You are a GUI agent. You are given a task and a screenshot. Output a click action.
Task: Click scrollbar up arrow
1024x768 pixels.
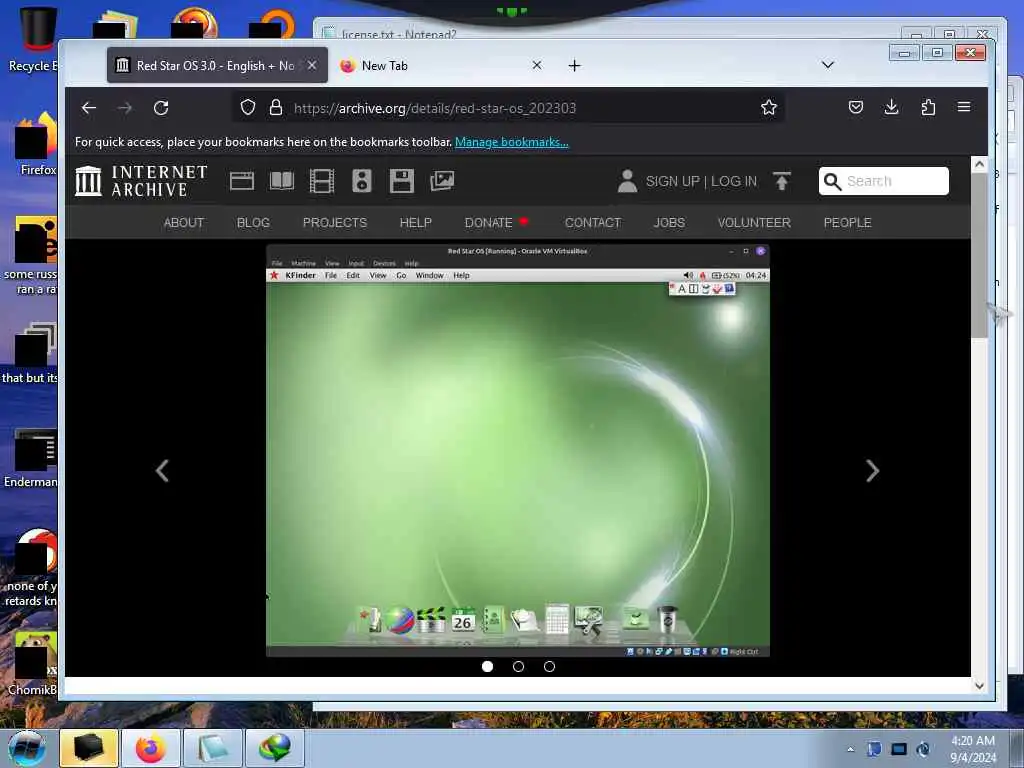[979, 165]
